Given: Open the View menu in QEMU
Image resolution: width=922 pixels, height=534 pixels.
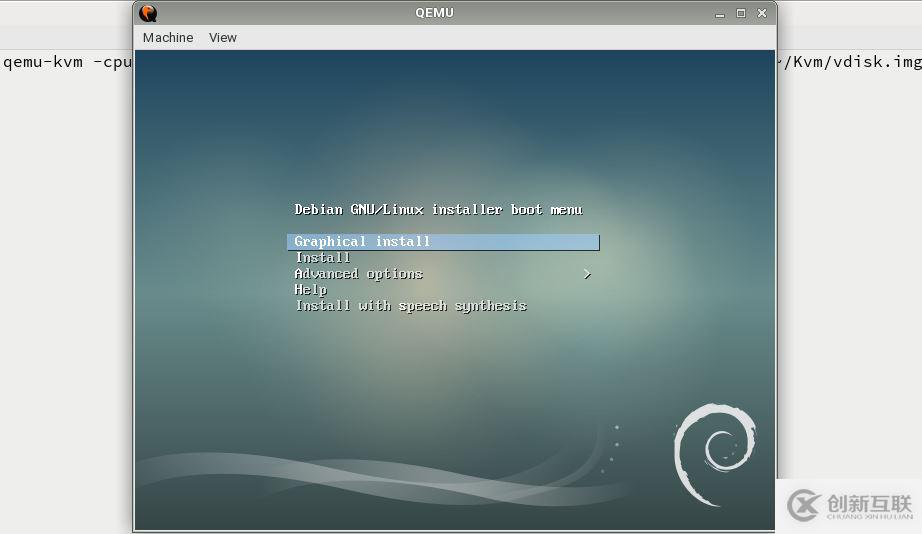Looking at the screenshot, I should point(222,38).
